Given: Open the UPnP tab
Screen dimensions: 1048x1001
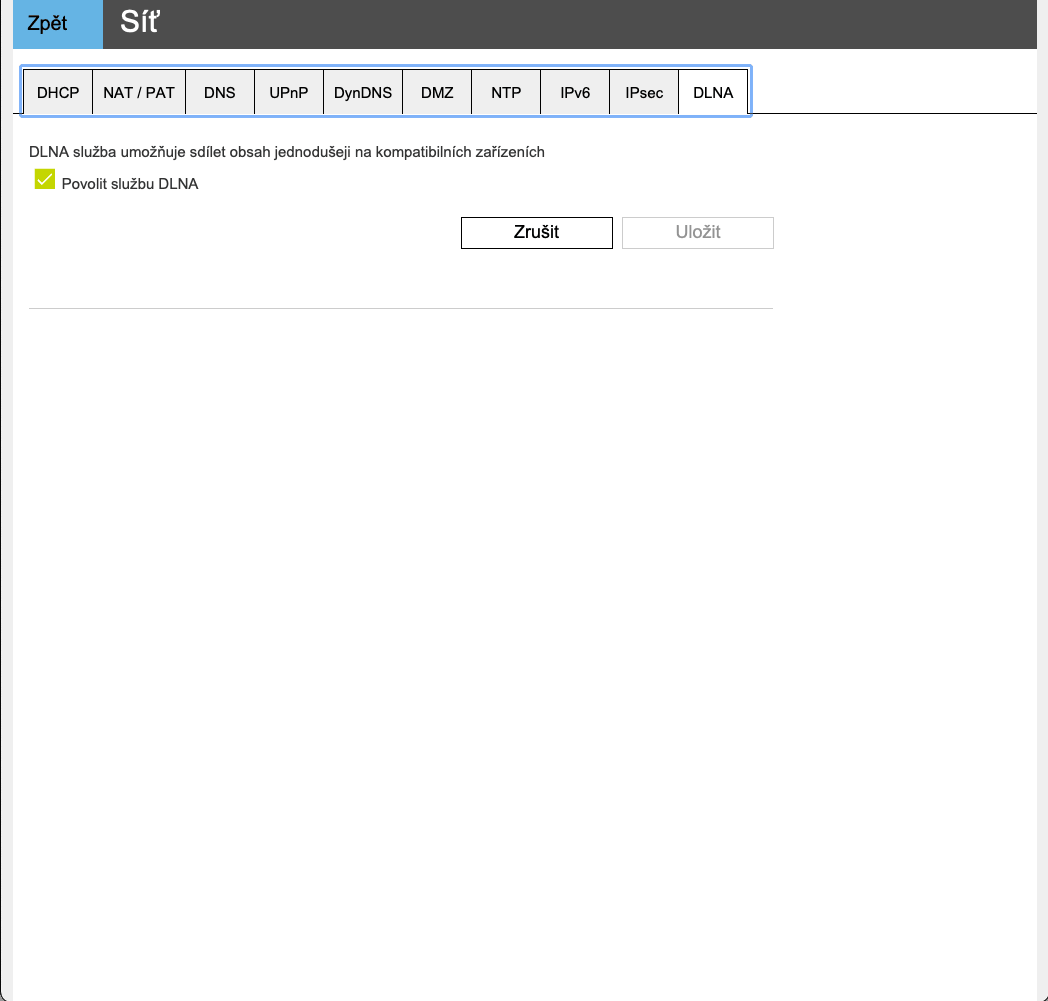Looking at the screenshot, I should [x=289, y=92].
